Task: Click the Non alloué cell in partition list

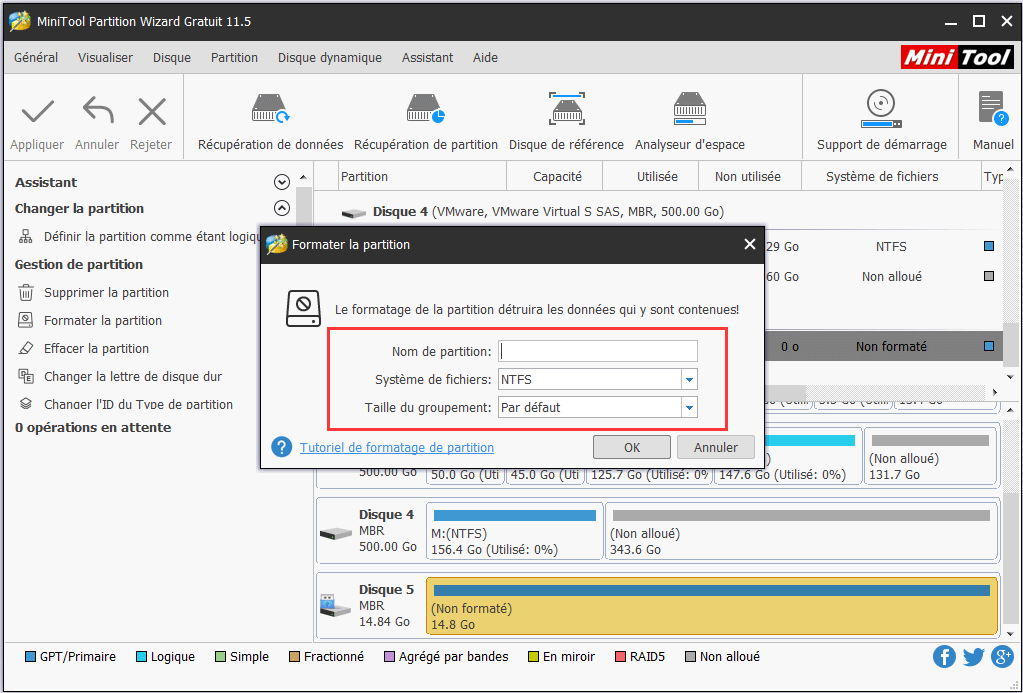Action: pyautogui.click(x=891, y=277)
